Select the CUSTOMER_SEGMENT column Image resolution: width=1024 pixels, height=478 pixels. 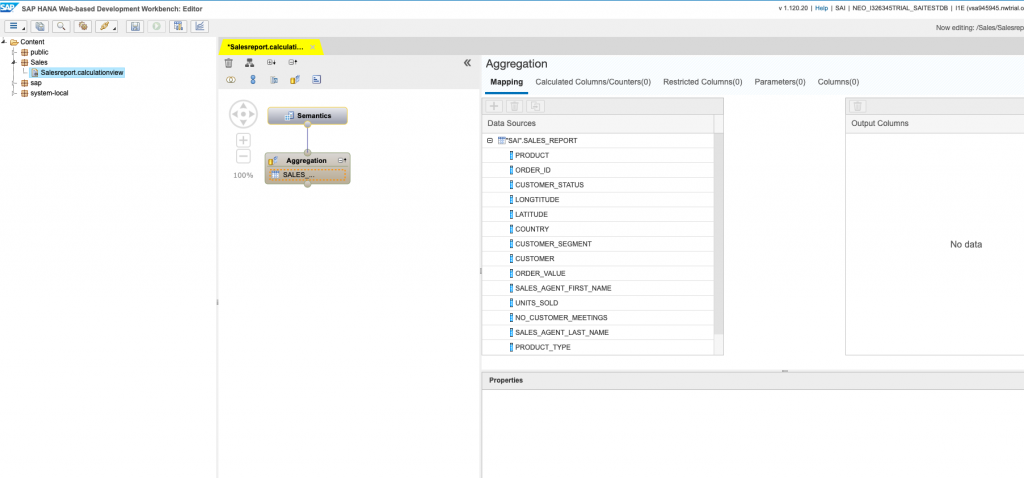(598, 244)
